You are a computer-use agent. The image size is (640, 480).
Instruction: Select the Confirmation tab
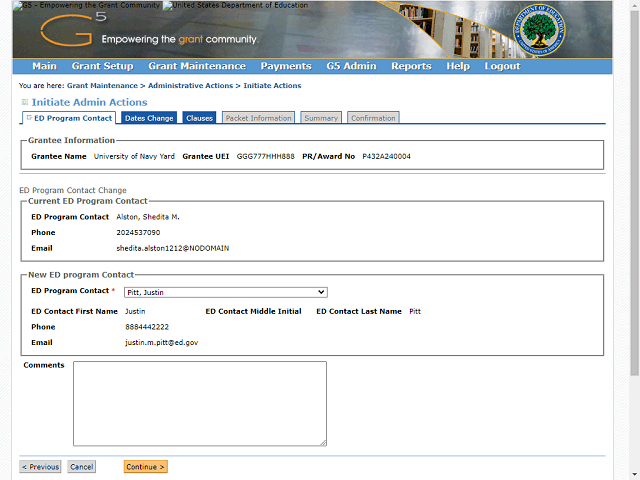pos(373,118)
